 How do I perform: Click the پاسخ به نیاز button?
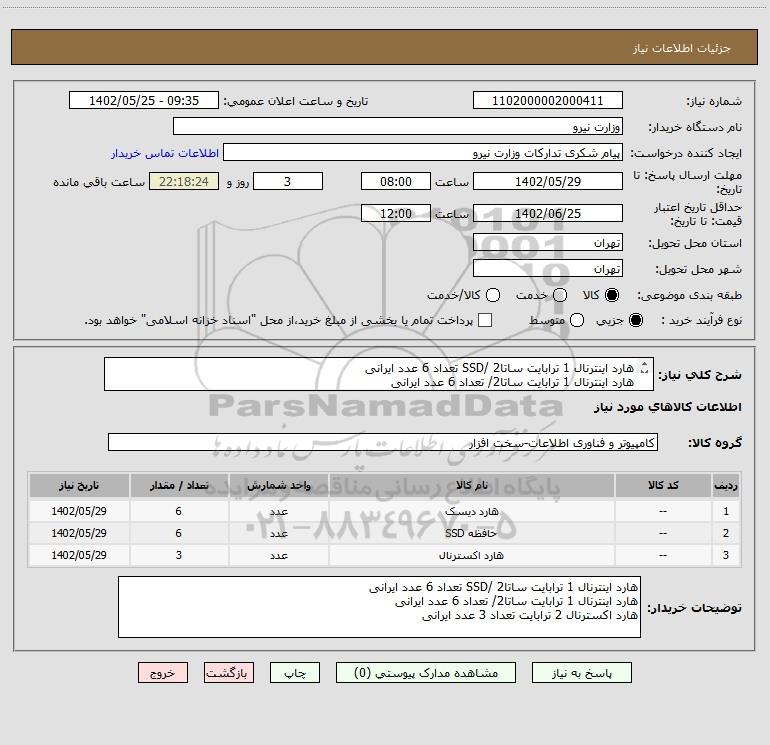pos(581,672)
